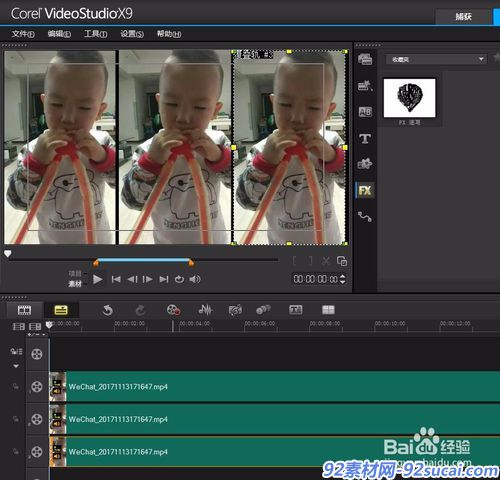The height and width of the screenshot is (480, 500).
Task: Expand ripple editing options arrow
Action: tap(16, 366)
